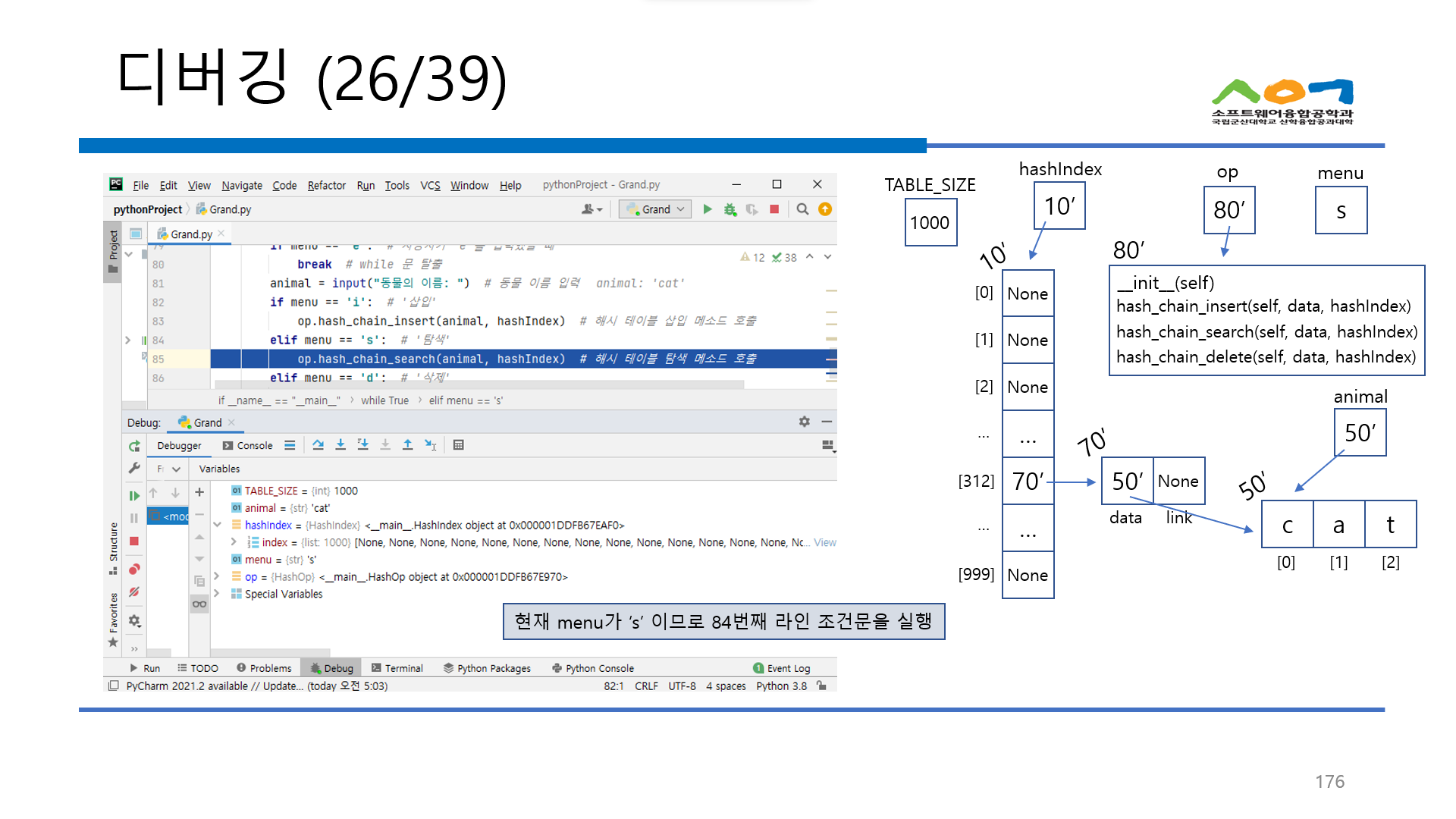
Task: Click the Run to Cursor icon
Action: (430, 445)
